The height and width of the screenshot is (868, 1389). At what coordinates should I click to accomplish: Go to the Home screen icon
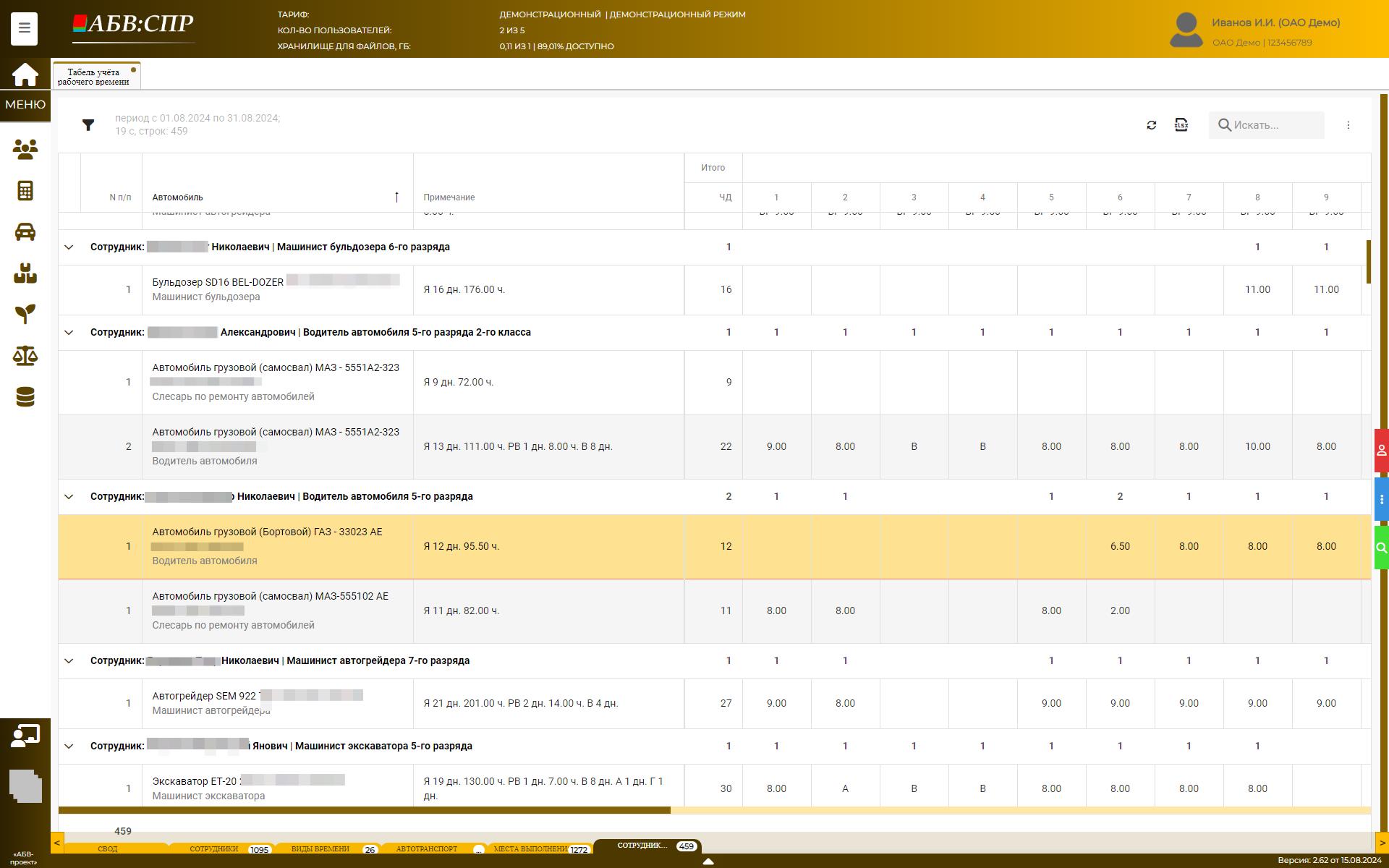tap(25, 75)
